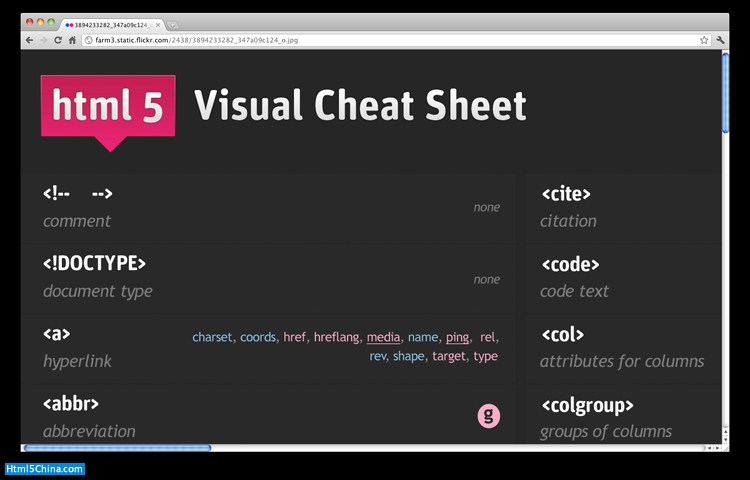The width and height of the screenshot is (750, 480).
Task: Click the browser Forward arrow button
Action: tap(43, 40)
